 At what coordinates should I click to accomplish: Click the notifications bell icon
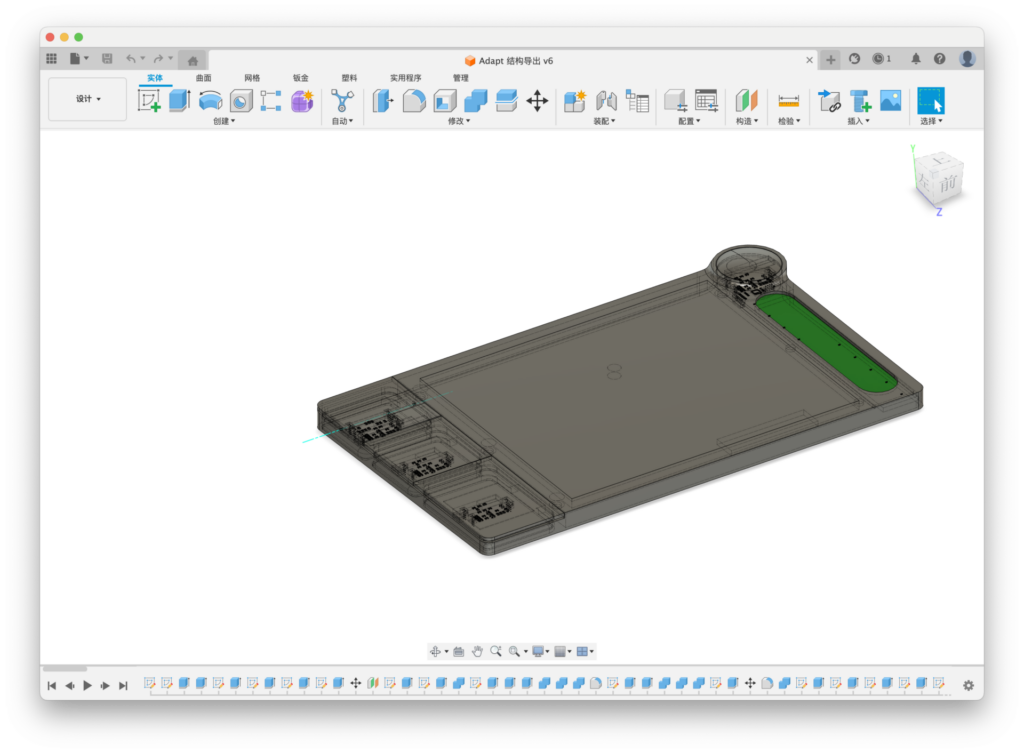(x=915, y=59)
